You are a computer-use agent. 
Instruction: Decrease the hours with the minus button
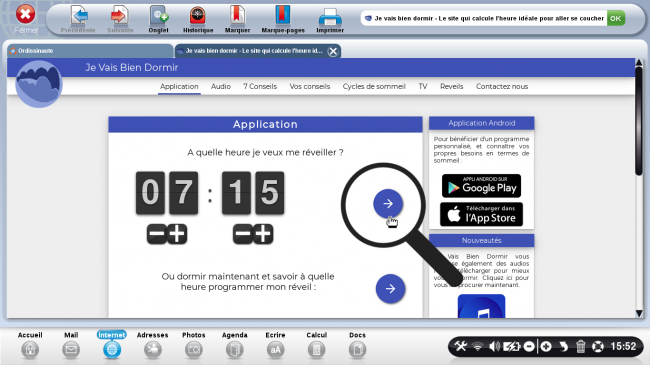[x=157, y=234]
